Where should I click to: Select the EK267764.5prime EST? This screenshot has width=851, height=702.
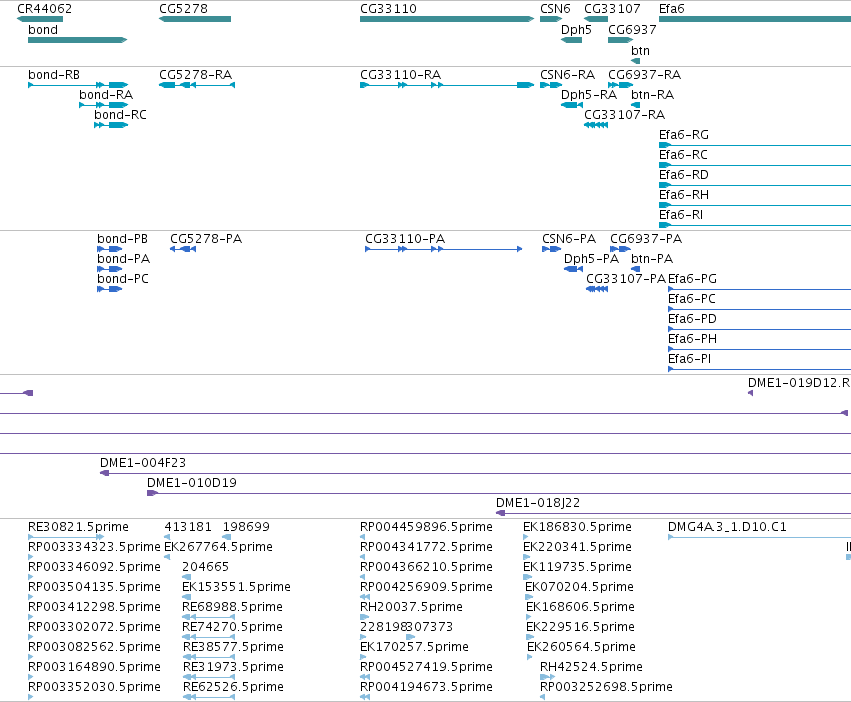pos(167,557)
